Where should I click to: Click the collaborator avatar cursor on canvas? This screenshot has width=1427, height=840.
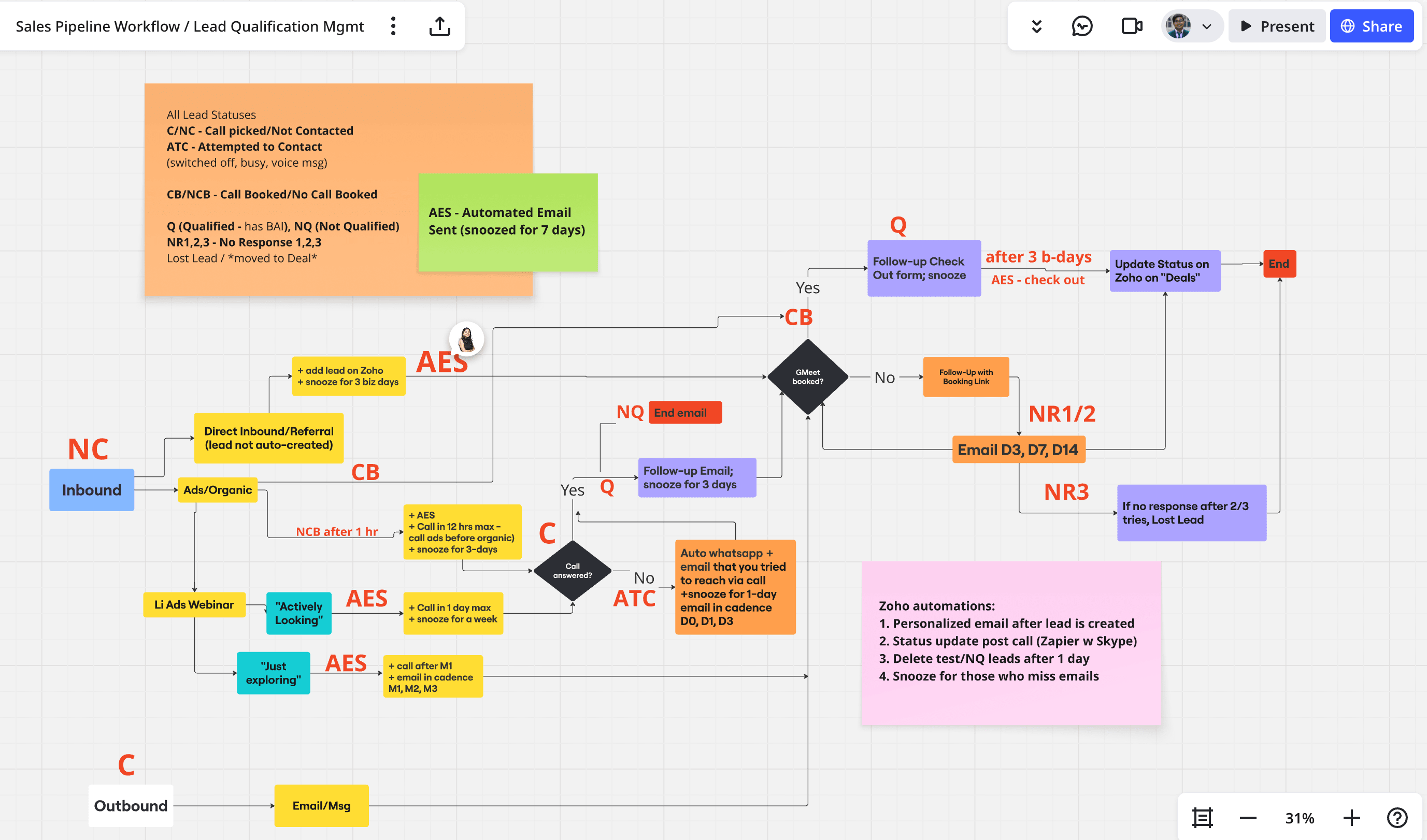click(x=467, y=339)
